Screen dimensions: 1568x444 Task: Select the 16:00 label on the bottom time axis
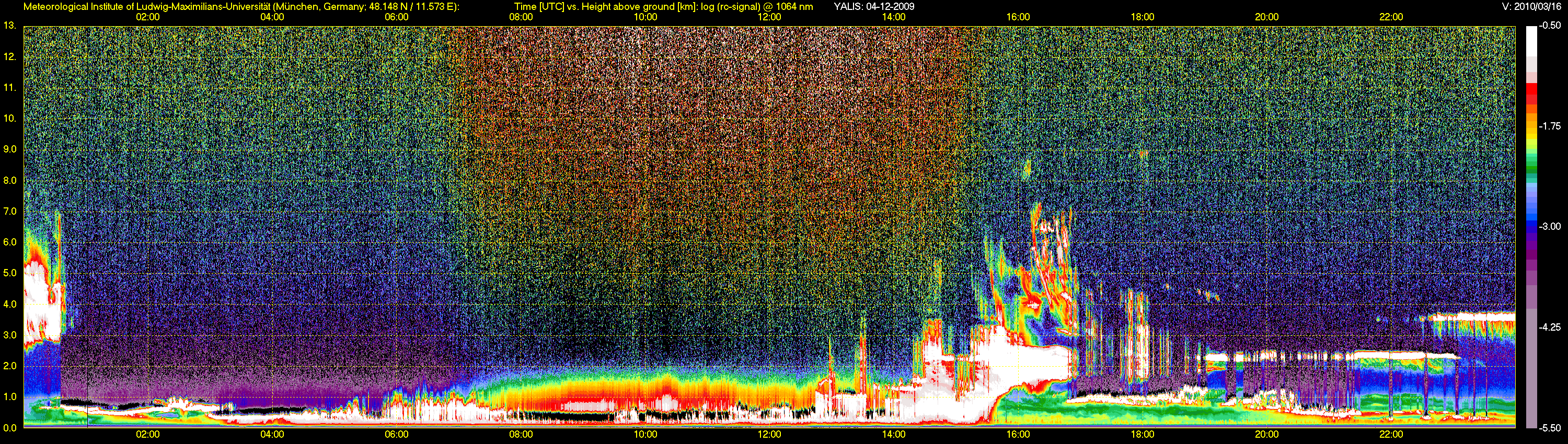[1018, 435]
